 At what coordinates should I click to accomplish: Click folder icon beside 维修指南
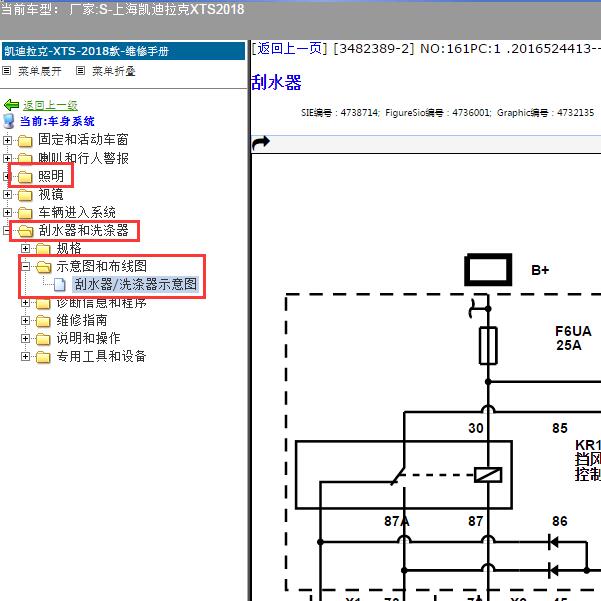click(x=43, y=321)
